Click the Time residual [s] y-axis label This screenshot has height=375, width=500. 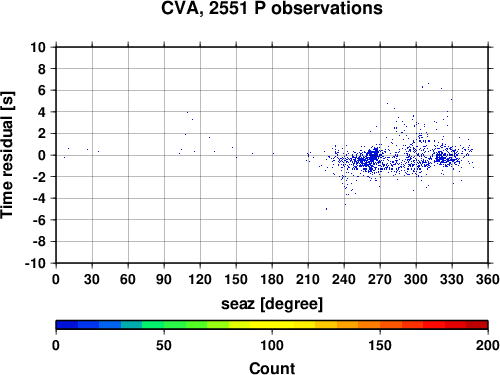[x=7, y=155]
